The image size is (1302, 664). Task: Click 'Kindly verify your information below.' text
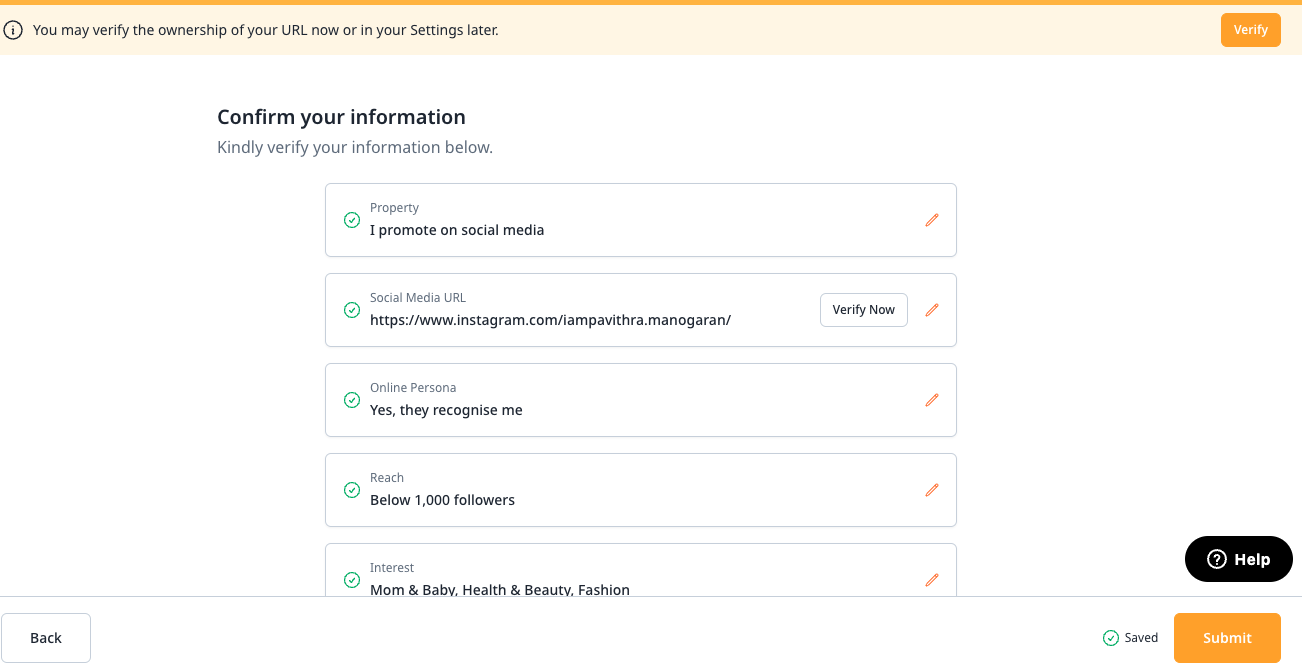355,148
